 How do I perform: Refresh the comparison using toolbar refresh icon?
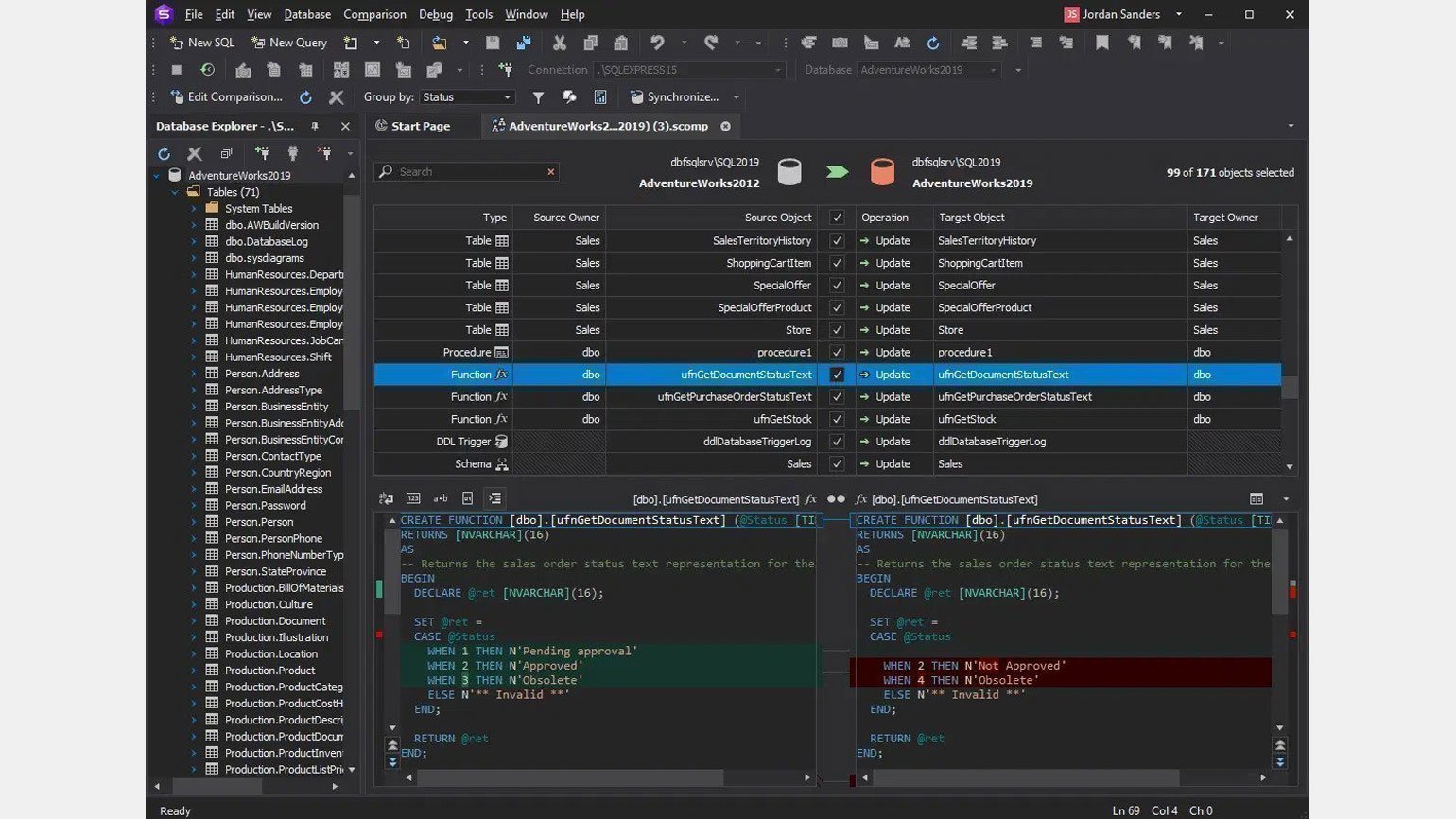pos(305,97)
